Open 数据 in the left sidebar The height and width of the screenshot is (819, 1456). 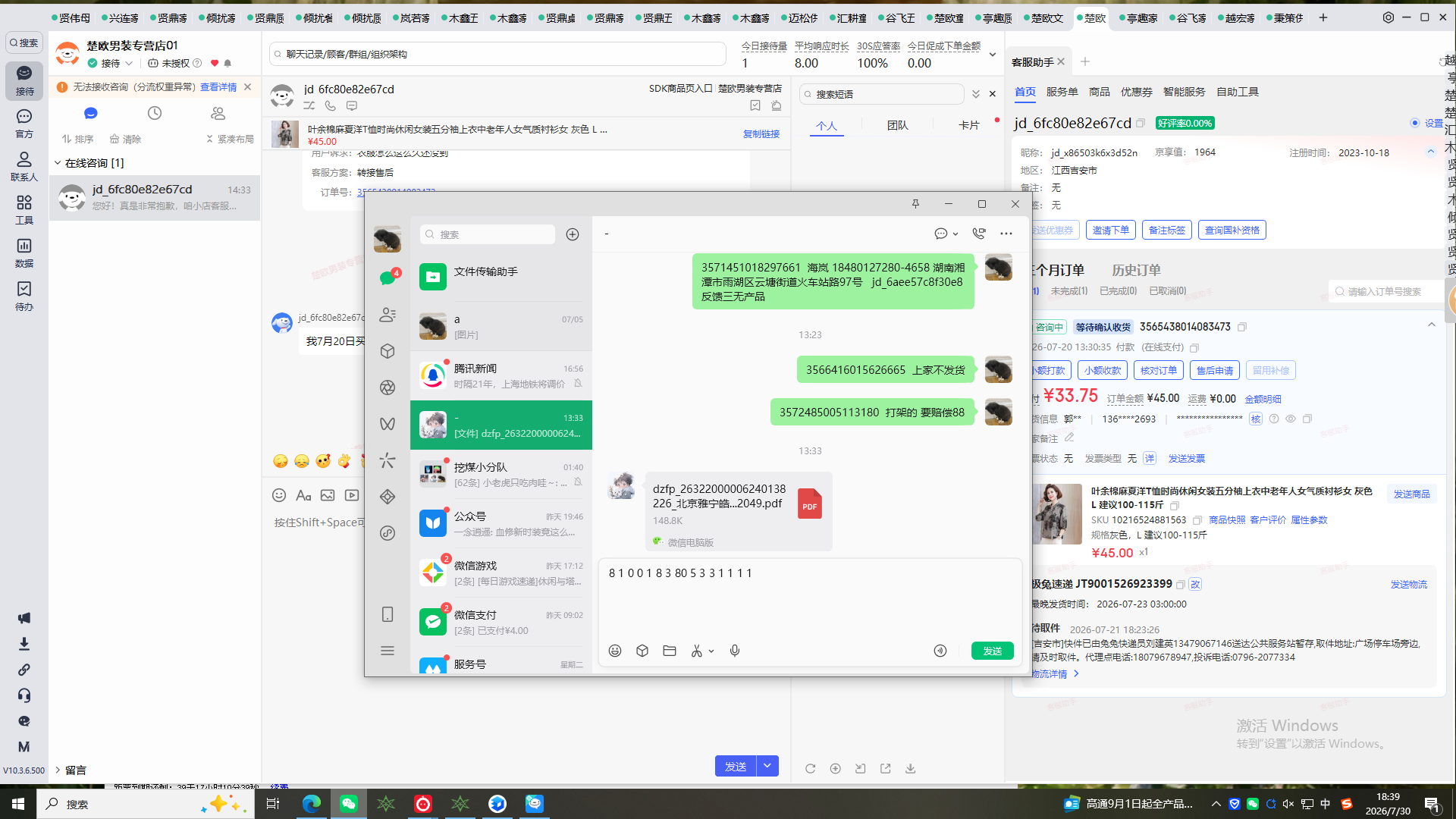pyautogui.click(x=24, y=253)
